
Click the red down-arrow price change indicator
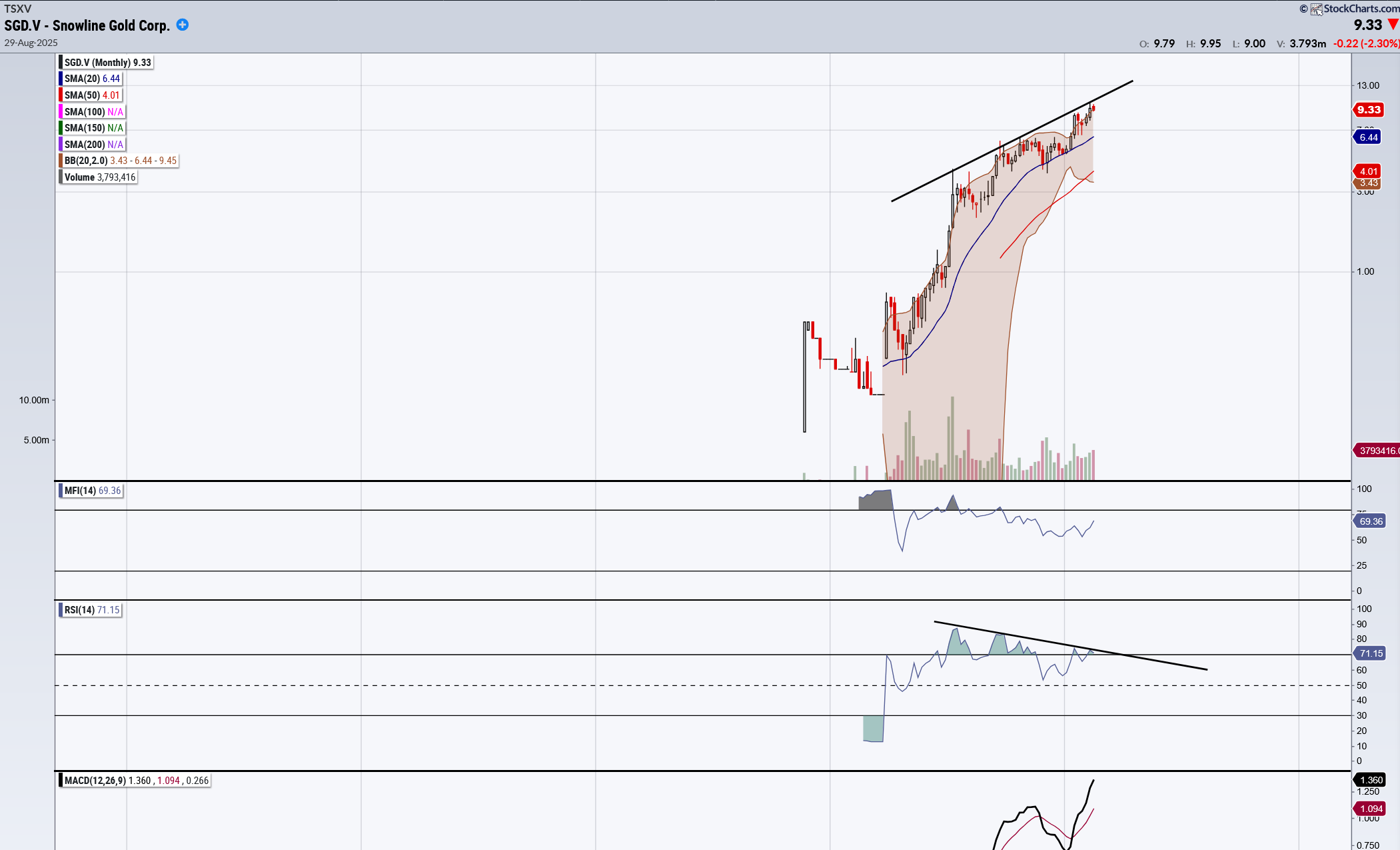[x=1393, y=25]
